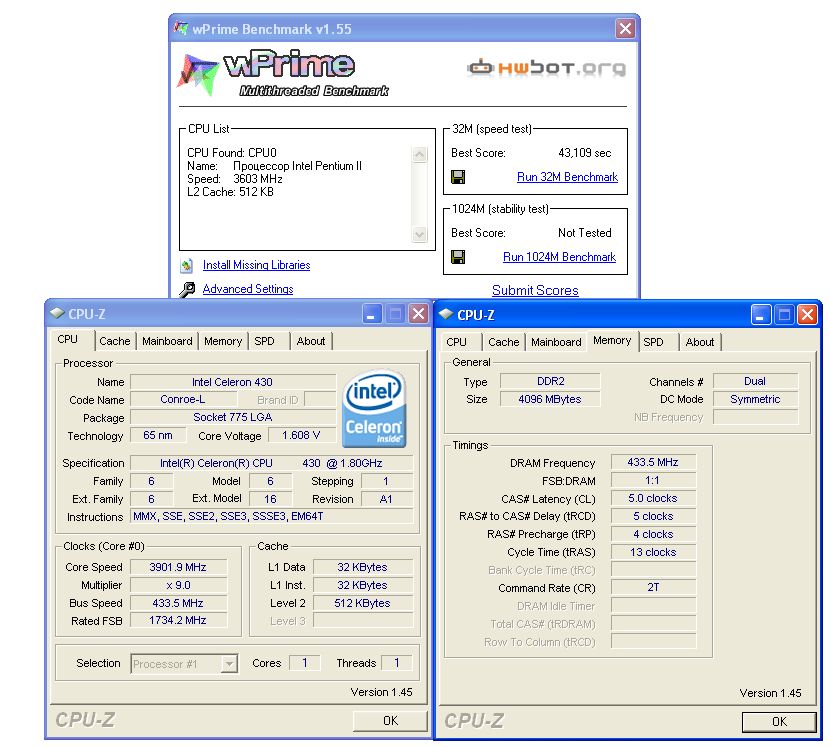Click the wrench icon for Advanced Settings

click(187, 290)
